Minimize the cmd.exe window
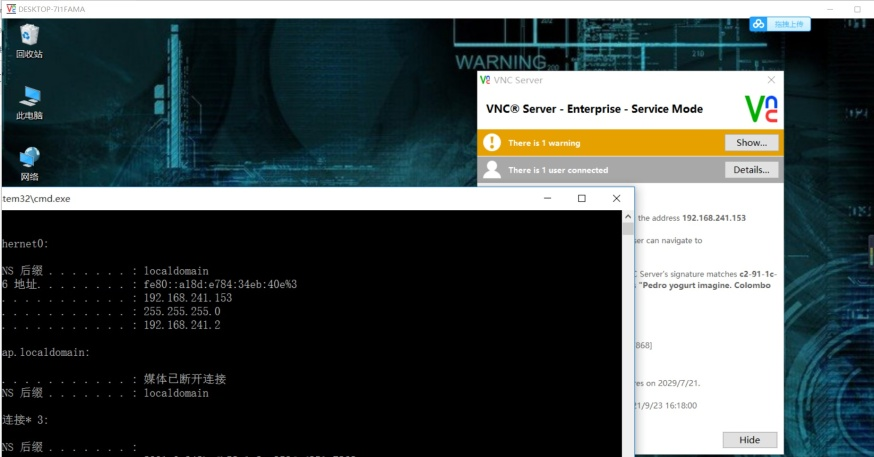Image resolution: width=874 pixels, height=457 pixels. click(x=547, y=198)
